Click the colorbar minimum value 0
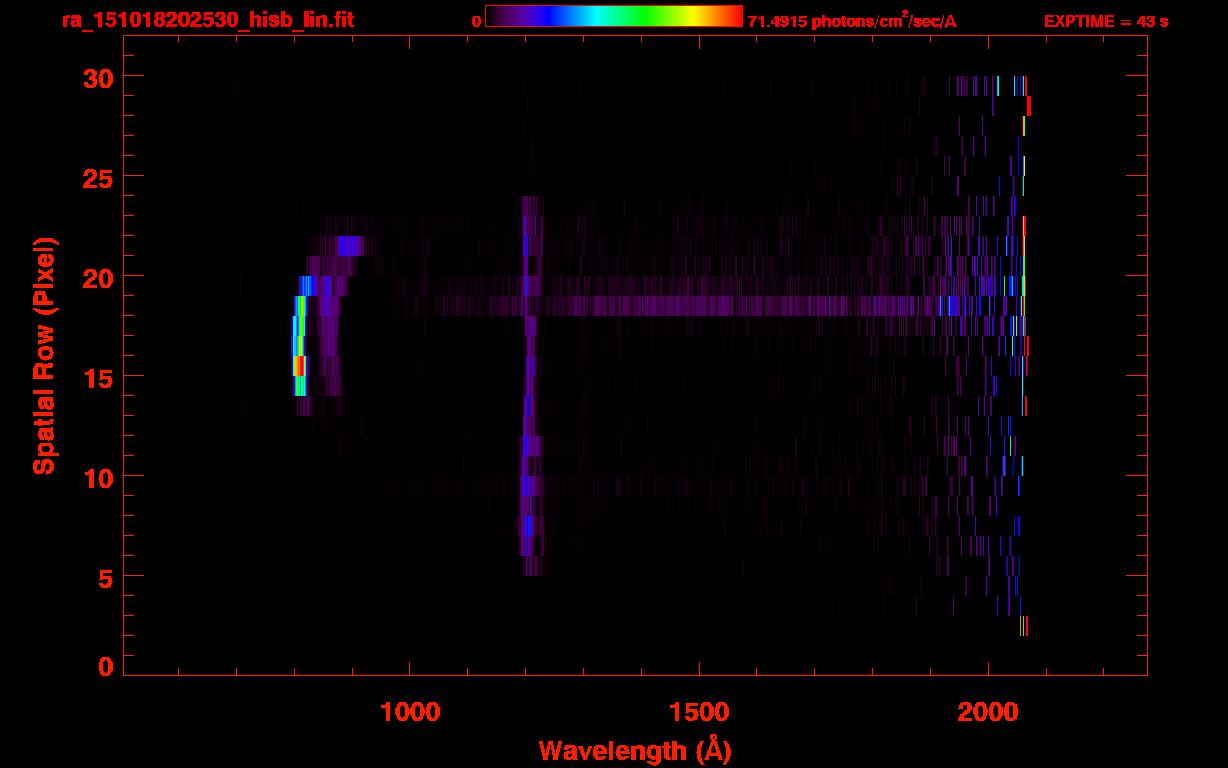 click(x=476, y=21)
